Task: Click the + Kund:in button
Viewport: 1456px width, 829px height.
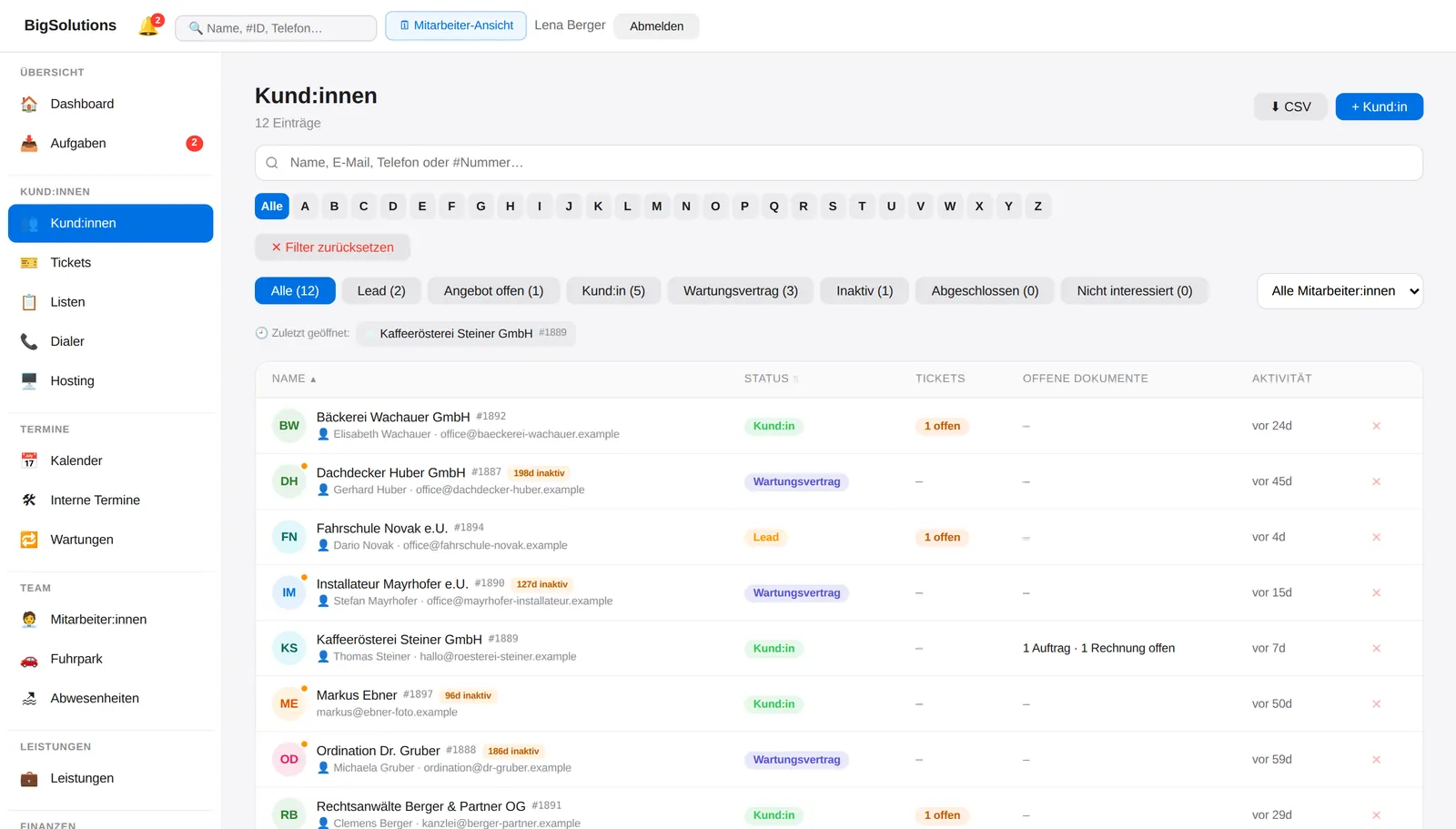Action: coord(1379,106)
